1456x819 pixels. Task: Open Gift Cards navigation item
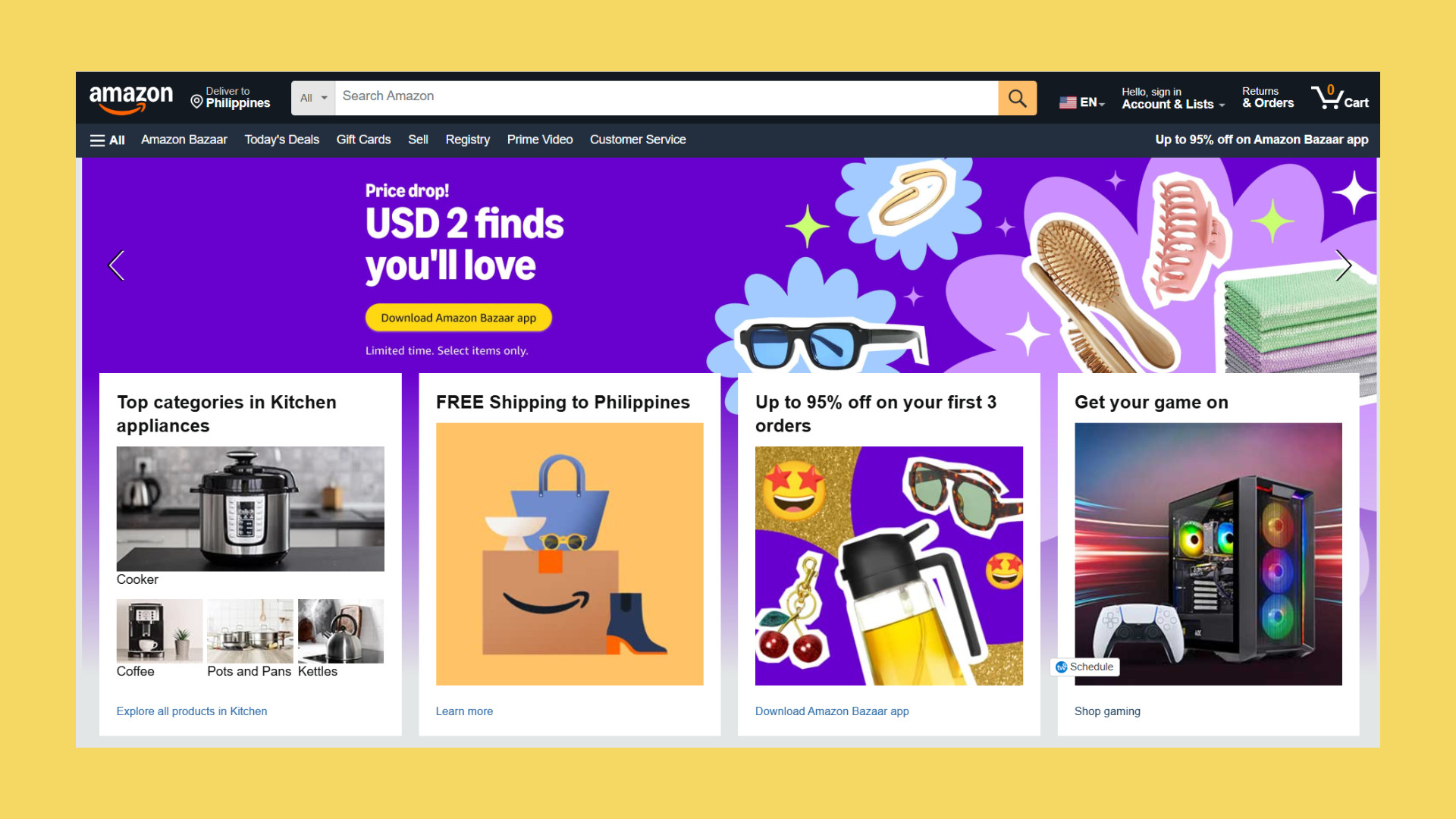(363, 140)
